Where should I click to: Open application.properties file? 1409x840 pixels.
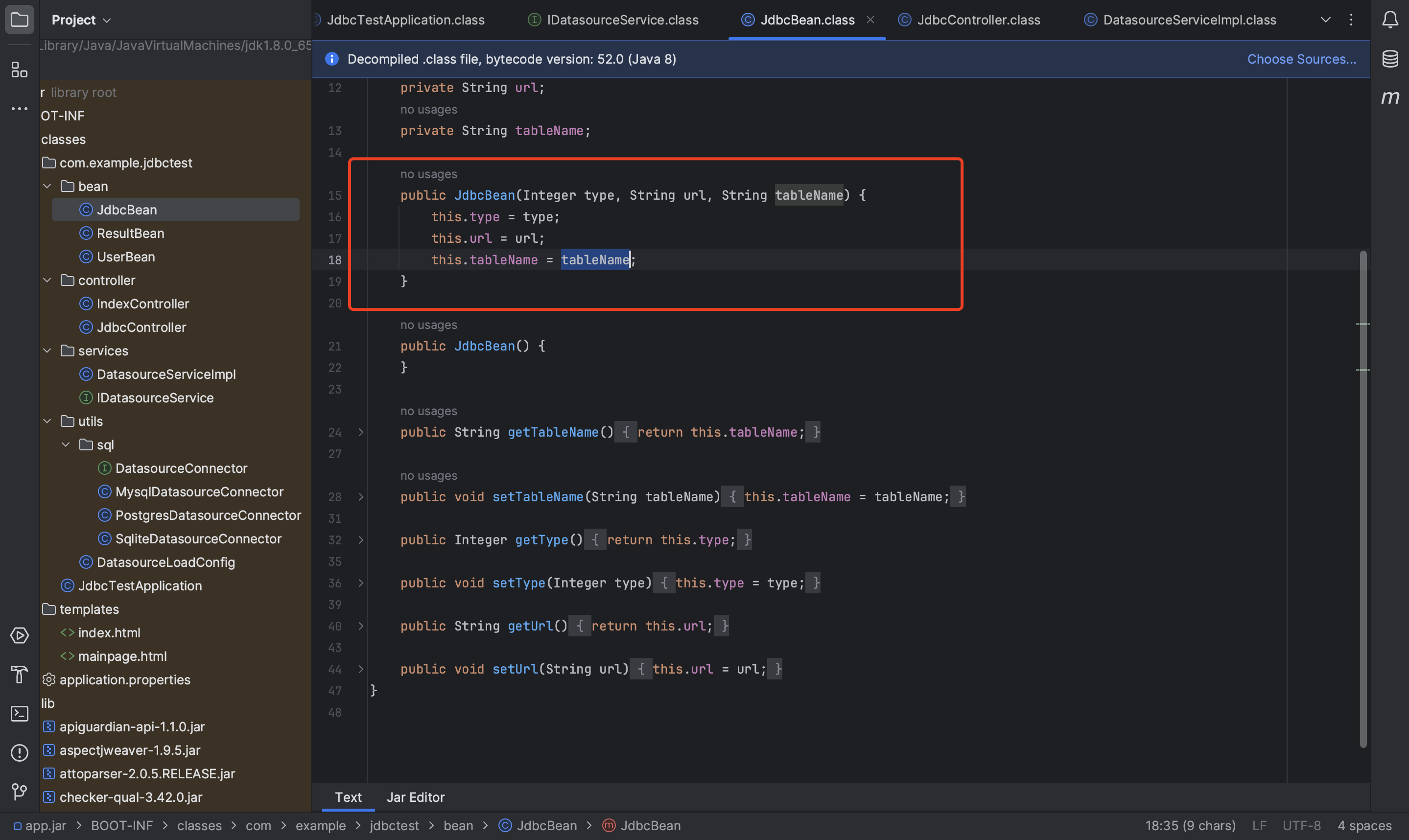pyautogui.click(x=124, y=680)
